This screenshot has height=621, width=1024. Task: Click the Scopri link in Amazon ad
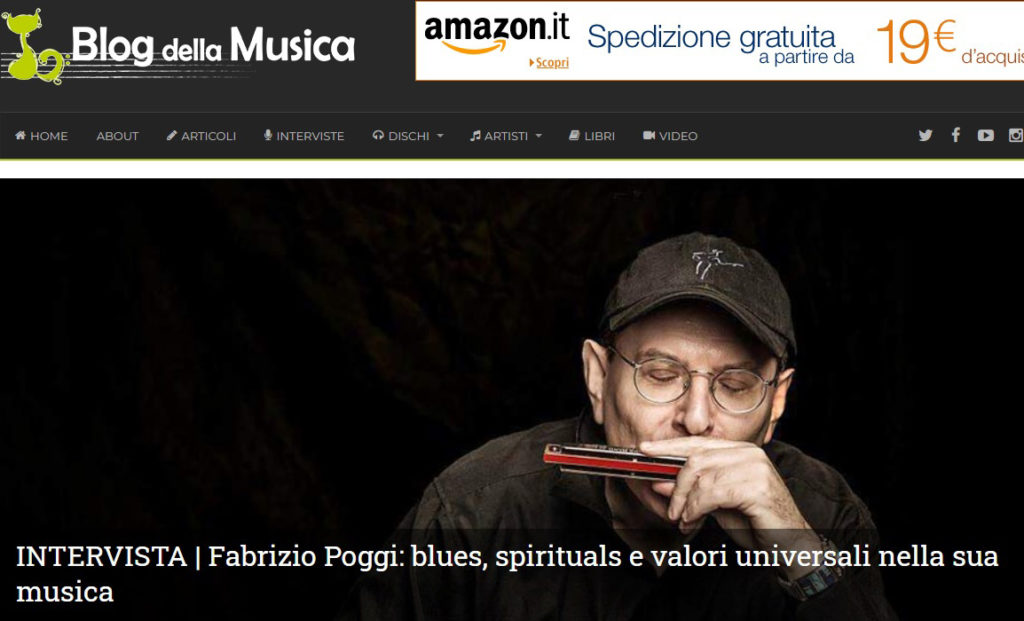(549, 63)
